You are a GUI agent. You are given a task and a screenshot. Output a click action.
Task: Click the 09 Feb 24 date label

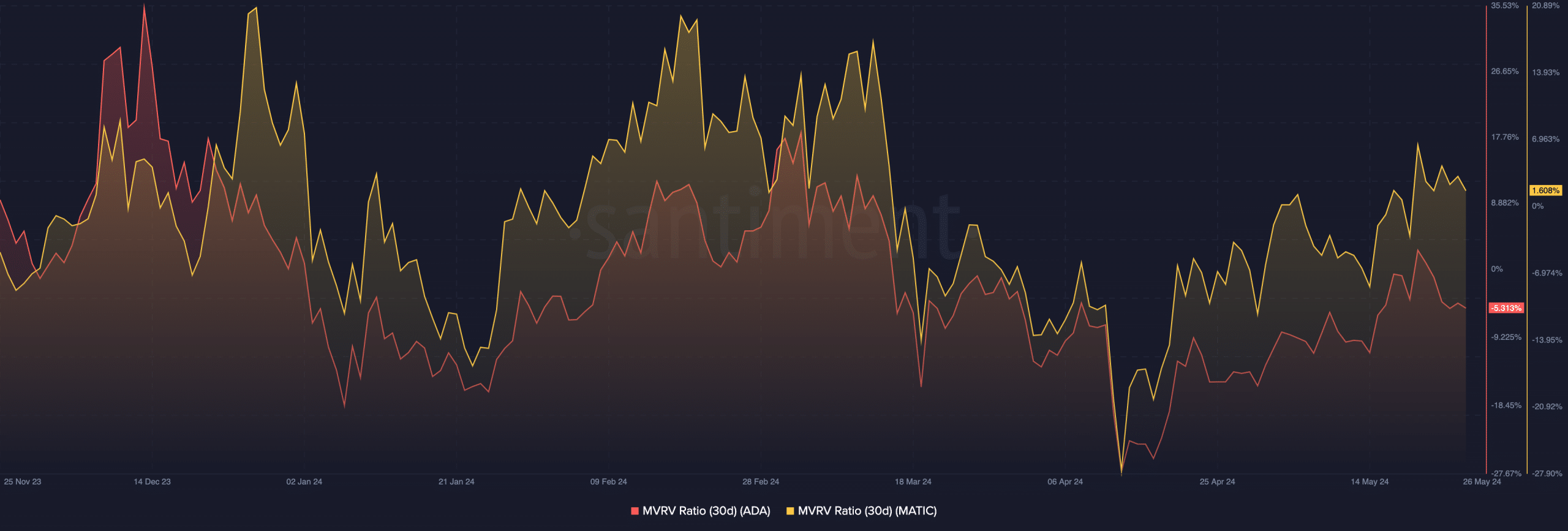pos(608,481)
